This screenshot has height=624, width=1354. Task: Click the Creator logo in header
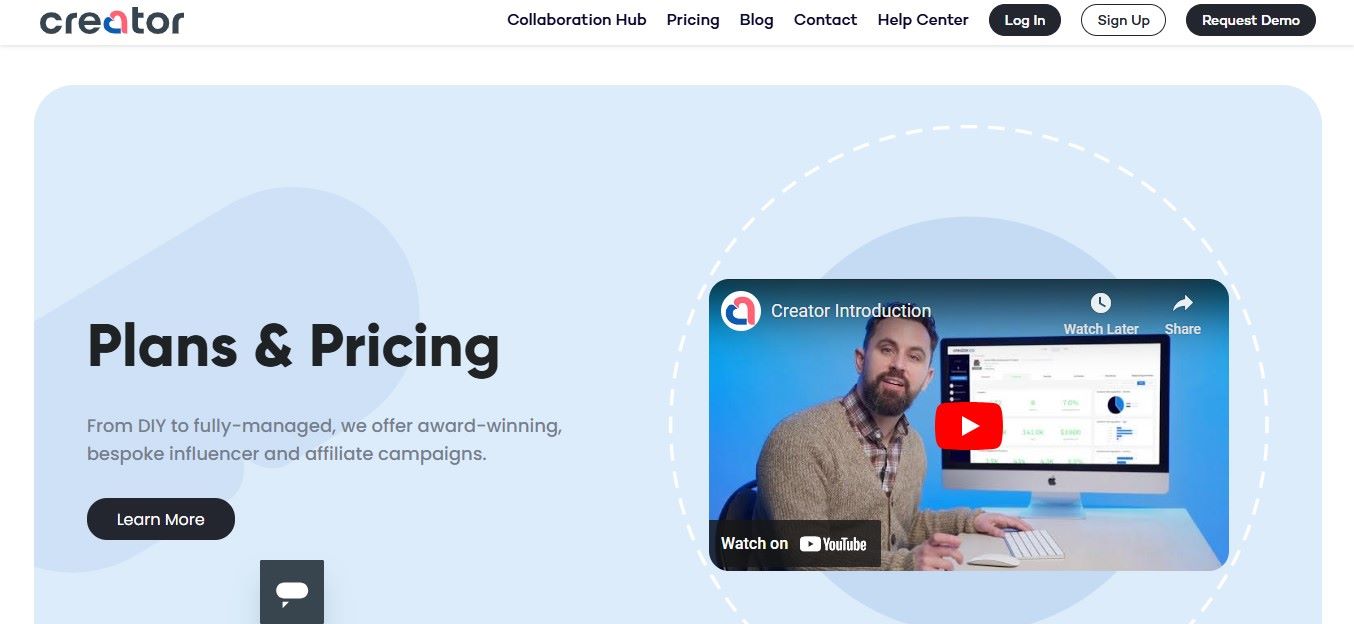112,20
